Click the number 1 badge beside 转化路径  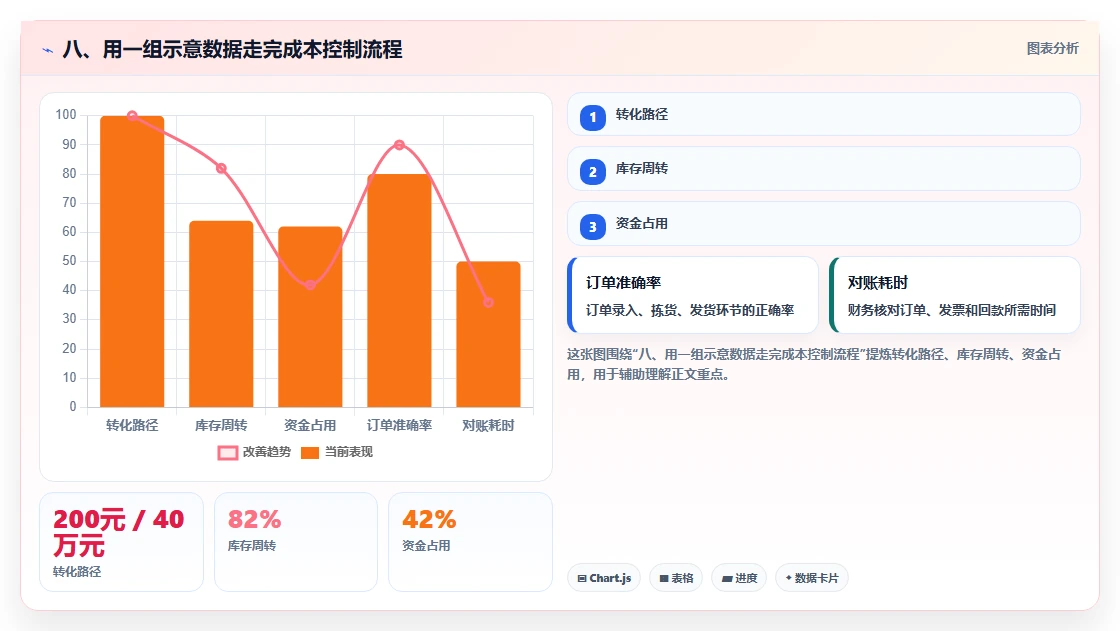(592, 117)
